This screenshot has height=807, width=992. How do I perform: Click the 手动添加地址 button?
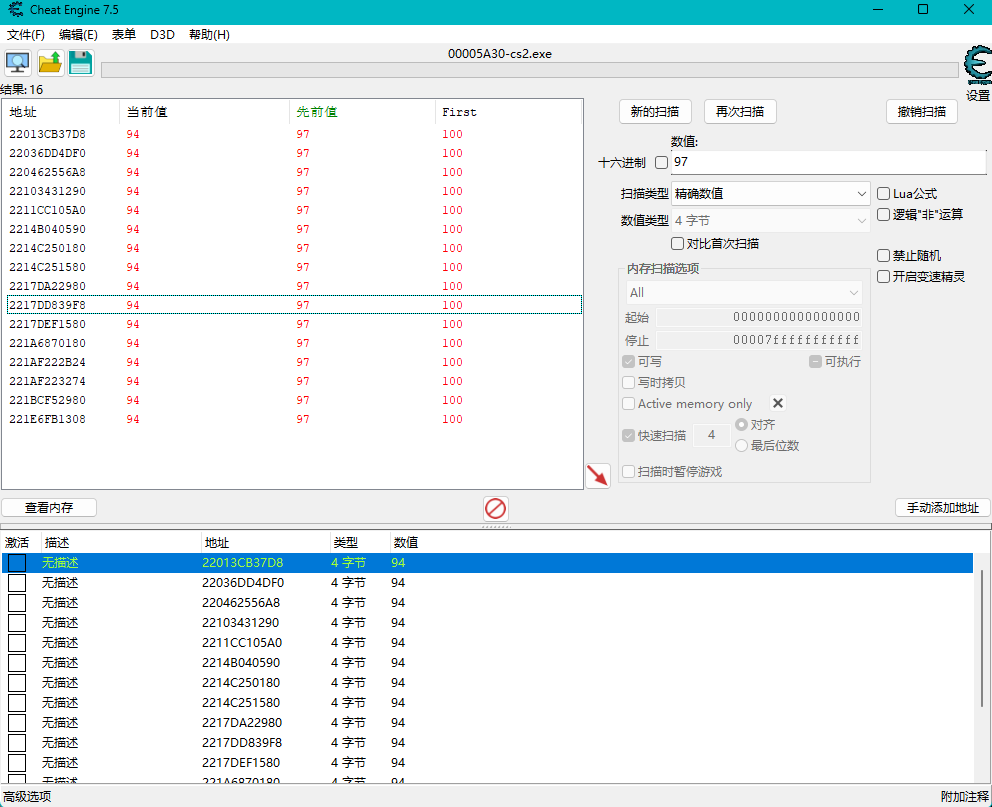943,507
